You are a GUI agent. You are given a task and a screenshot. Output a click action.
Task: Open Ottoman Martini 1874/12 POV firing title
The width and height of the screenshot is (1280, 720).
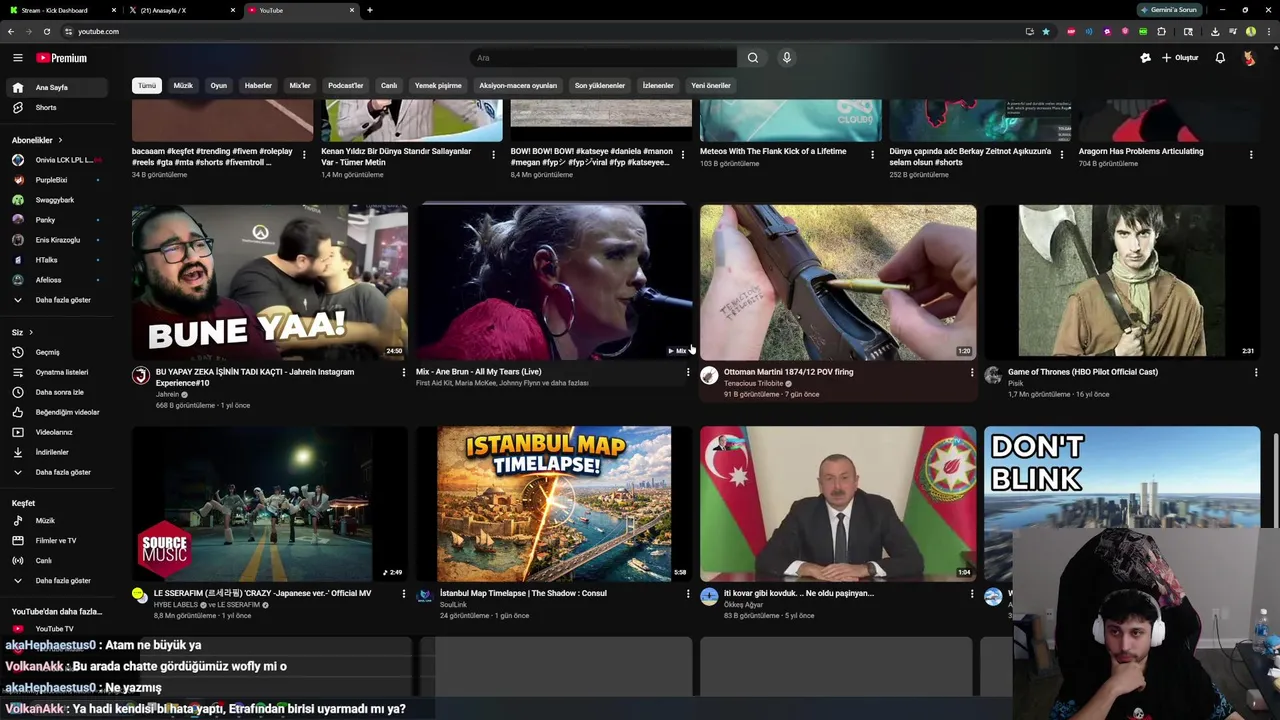pos(788,372)
